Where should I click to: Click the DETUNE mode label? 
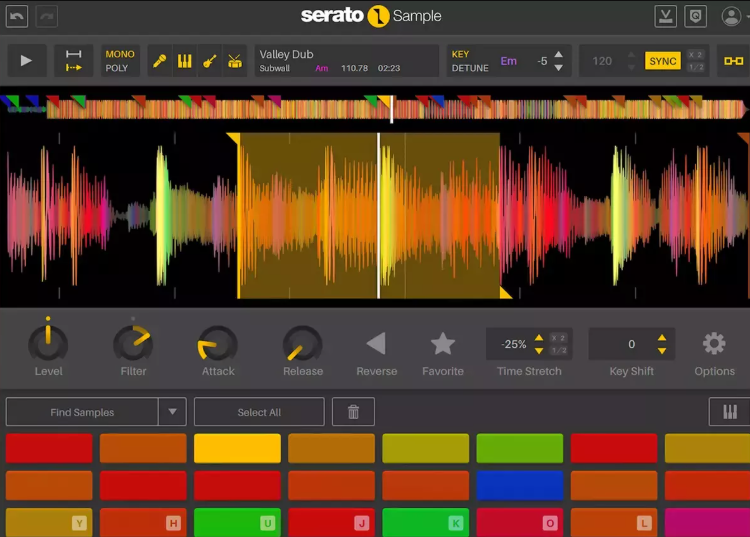pyautogui.click(x=470, y=68)
